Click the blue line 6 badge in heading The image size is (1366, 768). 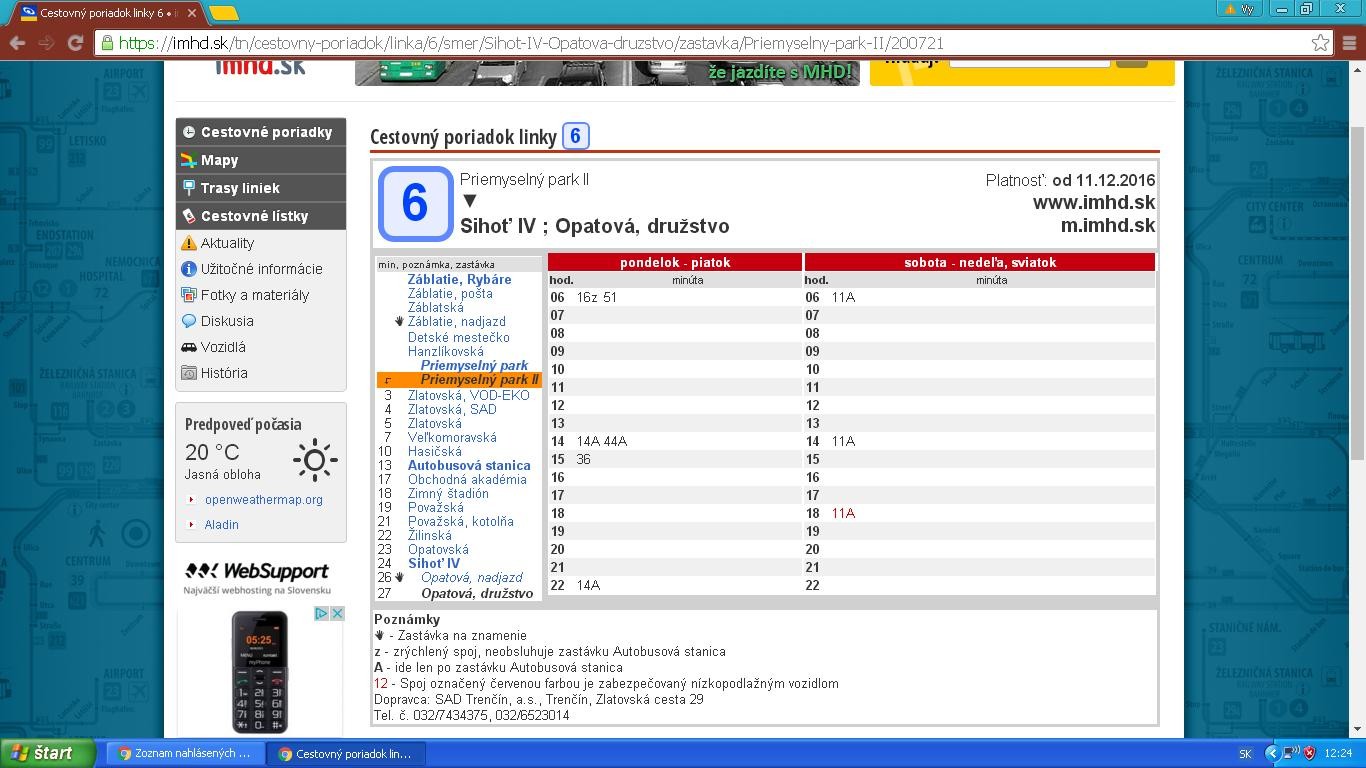(x=575, y=136)
